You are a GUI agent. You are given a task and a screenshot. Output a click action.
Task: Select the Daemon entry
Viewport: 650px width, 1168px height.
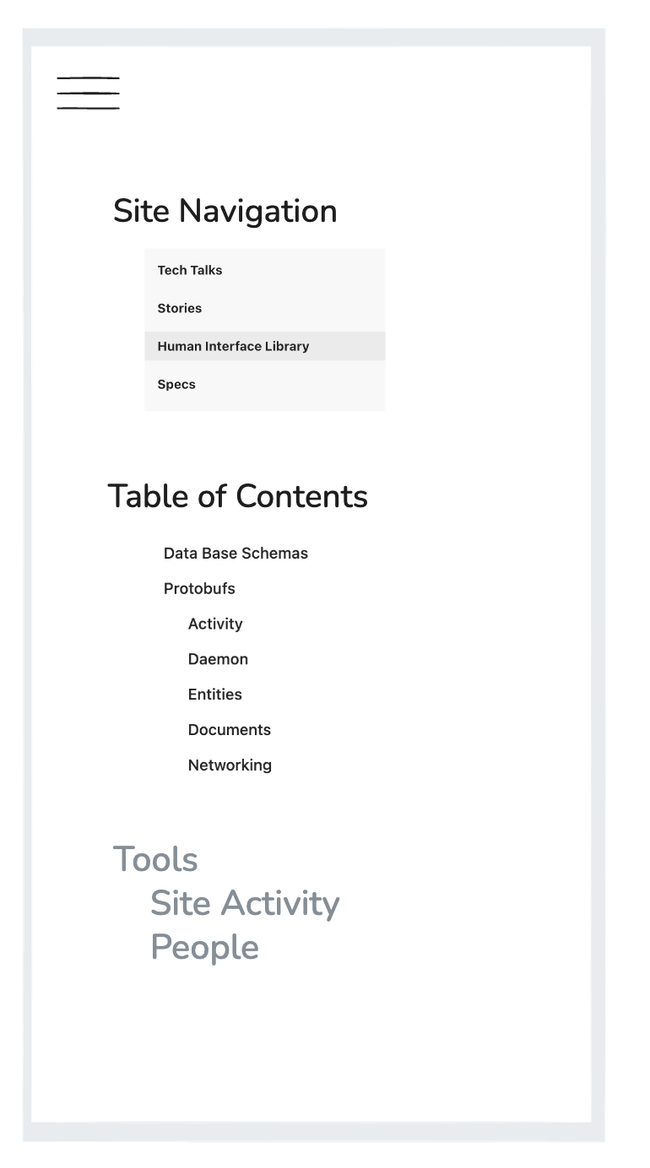coord(218,659)
